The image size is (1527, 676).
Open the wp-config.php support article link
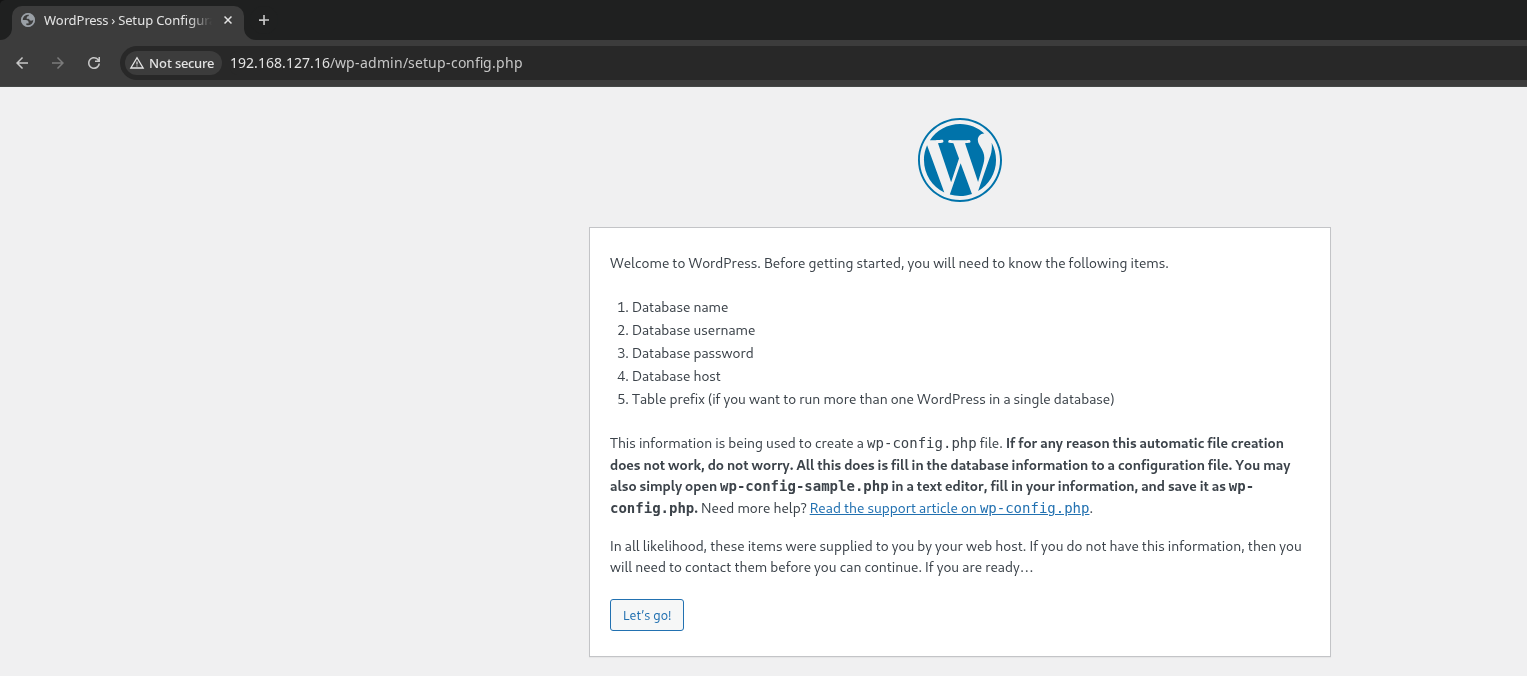[949, 508]
